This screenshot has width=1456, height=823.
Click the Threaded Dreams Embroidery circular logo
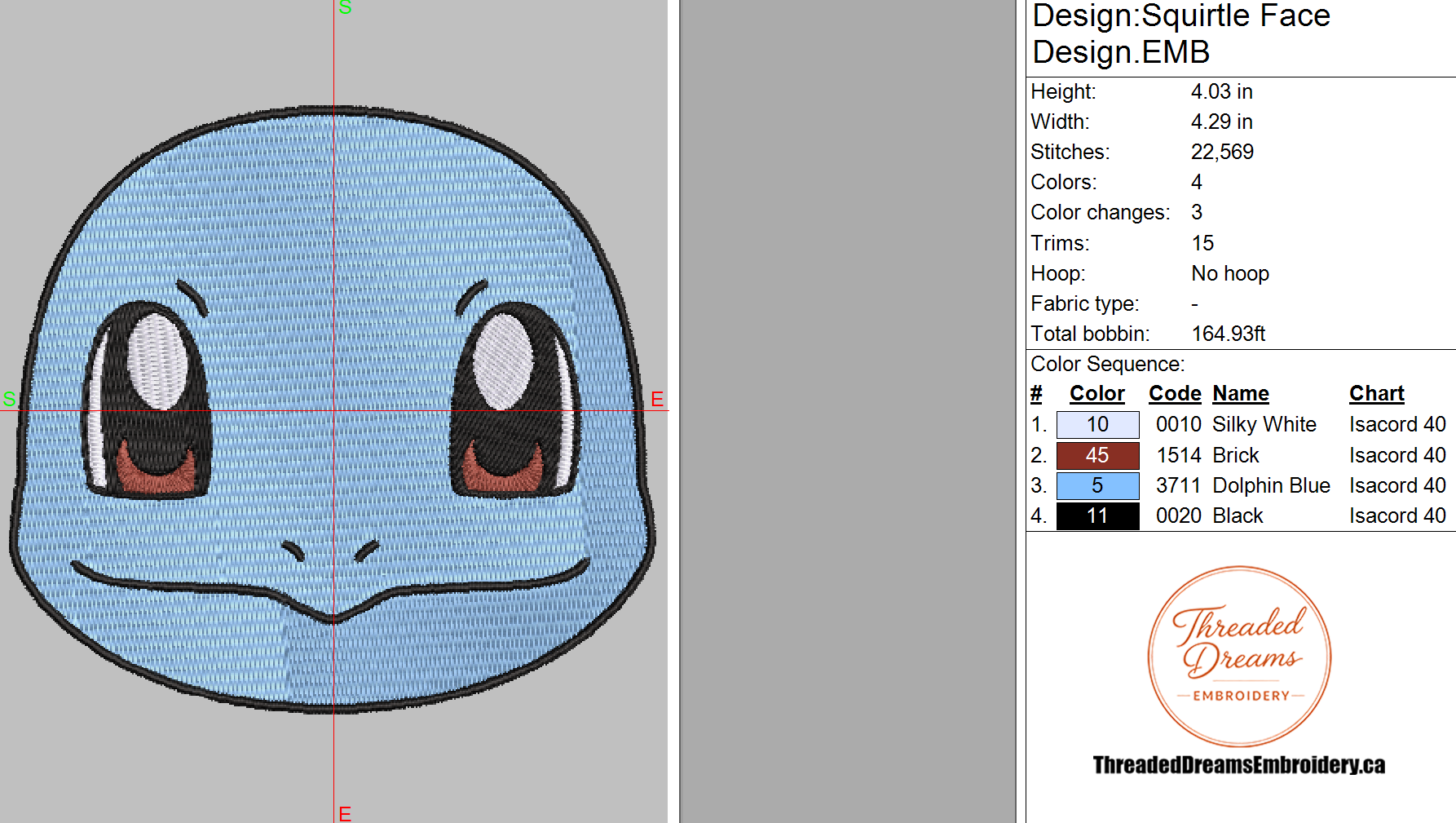1239,657
